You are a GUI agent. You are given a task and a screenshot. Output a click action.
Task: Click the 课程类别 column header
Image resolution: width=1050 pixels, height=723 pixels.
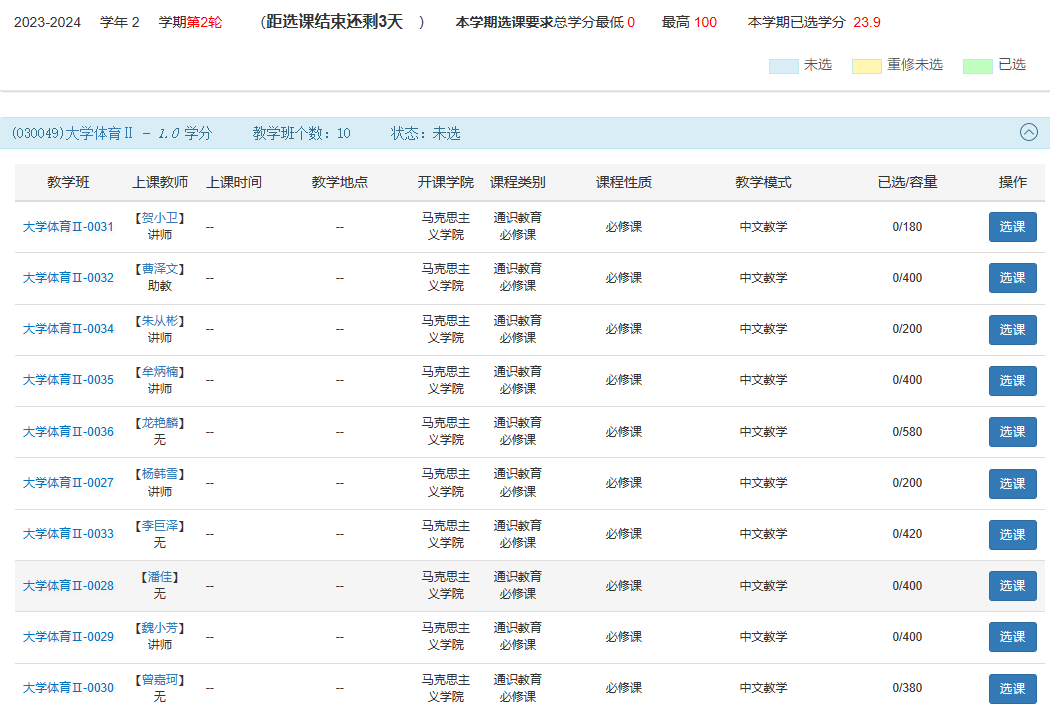click(x=518, y=182)
